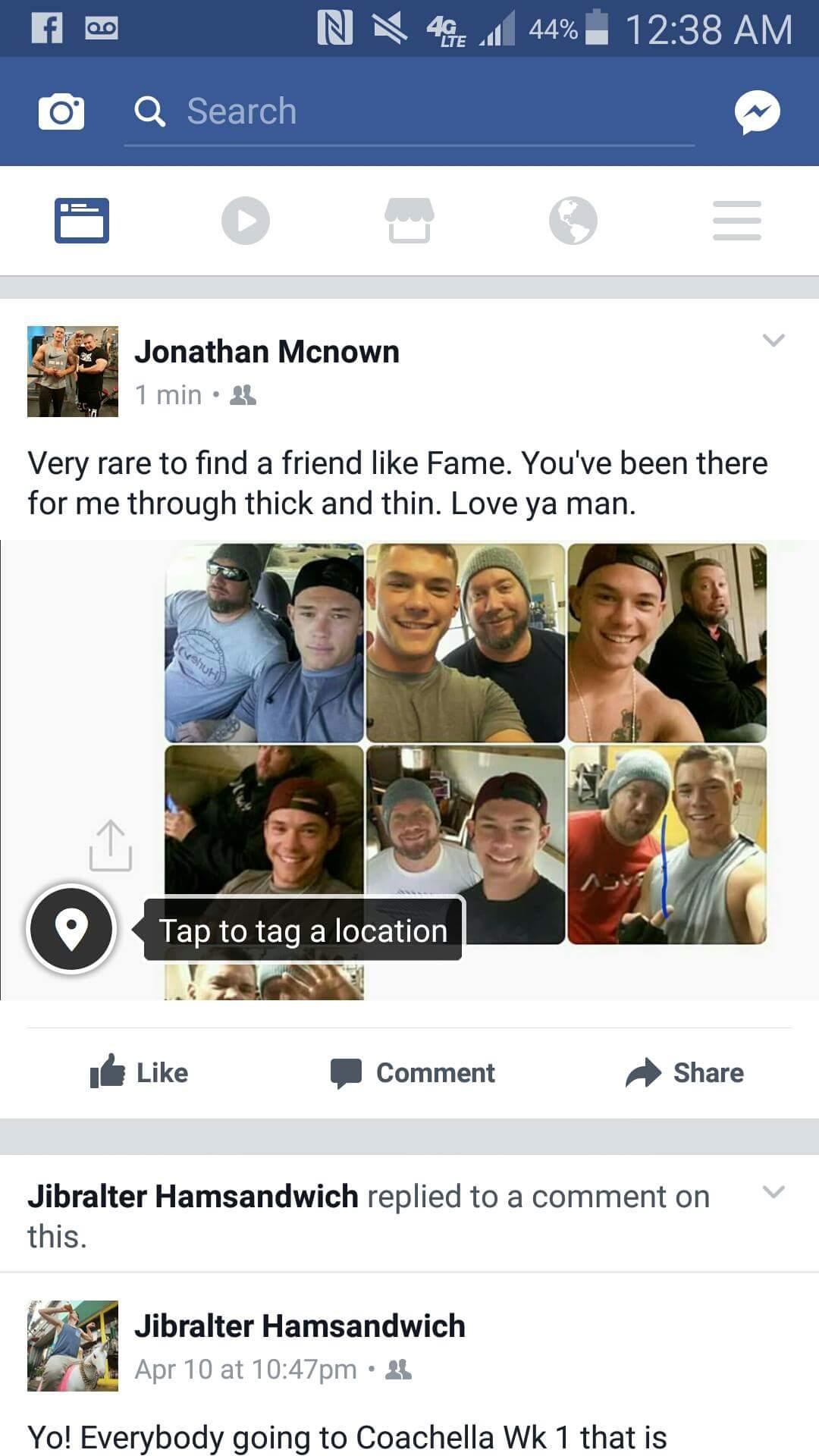
Task: Open the Videos play tab
Action: [x=246, y=221]
